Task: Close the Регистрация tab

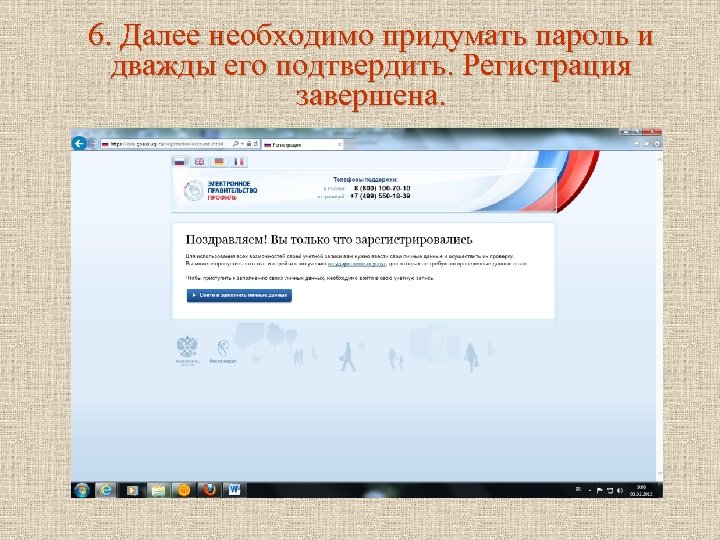Action: [x=339, y=145]
